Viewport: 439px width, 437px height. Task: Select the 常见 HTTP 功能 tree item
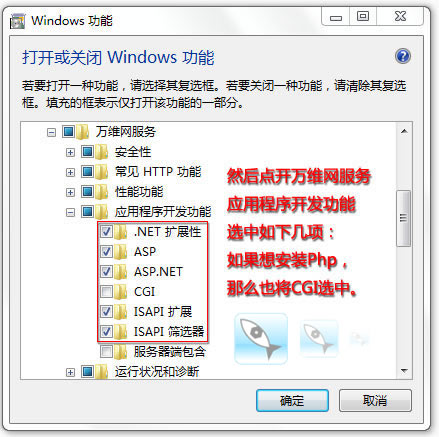tap(158, 172)
